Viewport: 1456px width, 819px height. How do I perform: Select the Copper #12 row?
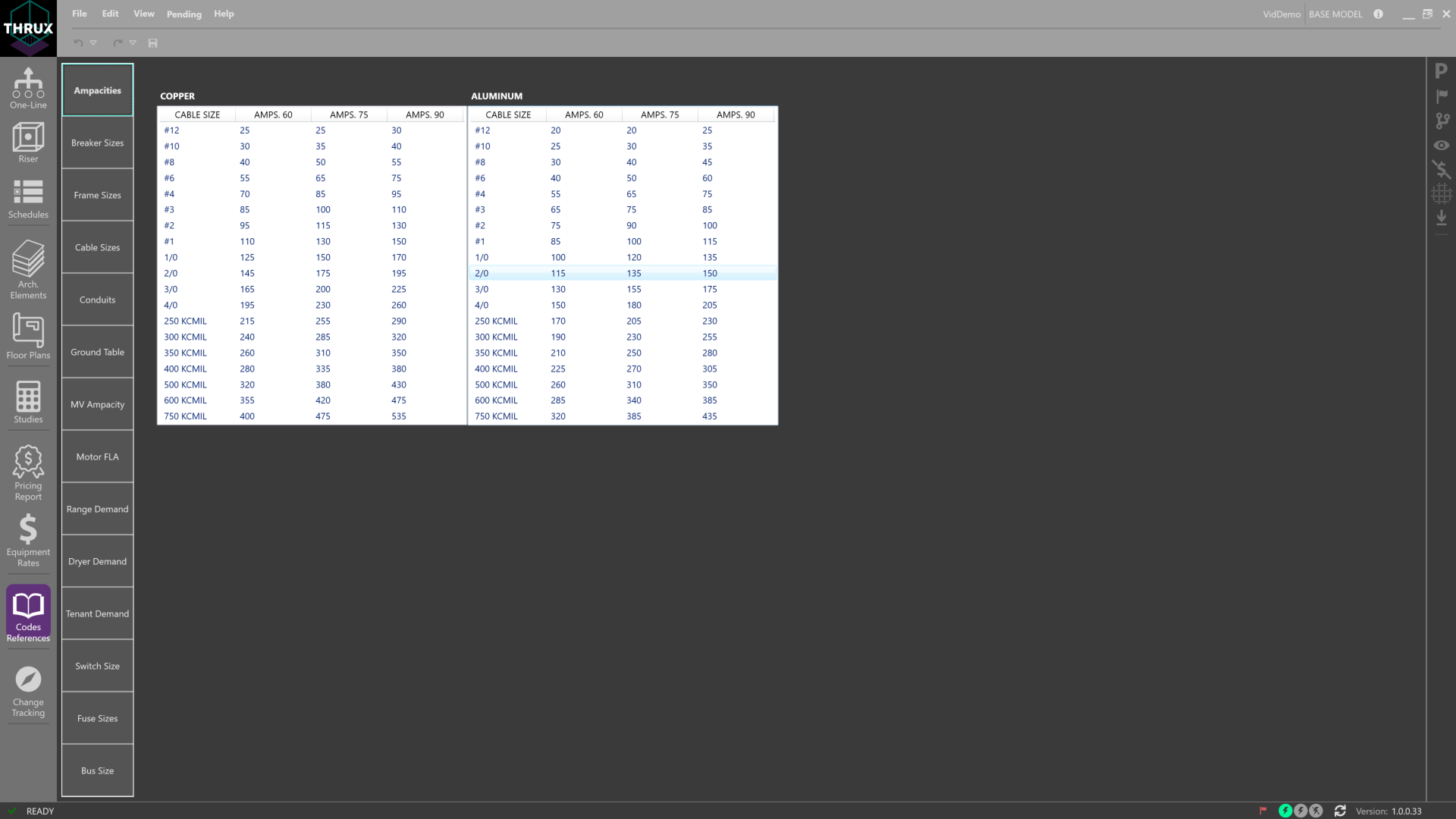[312, 130]
